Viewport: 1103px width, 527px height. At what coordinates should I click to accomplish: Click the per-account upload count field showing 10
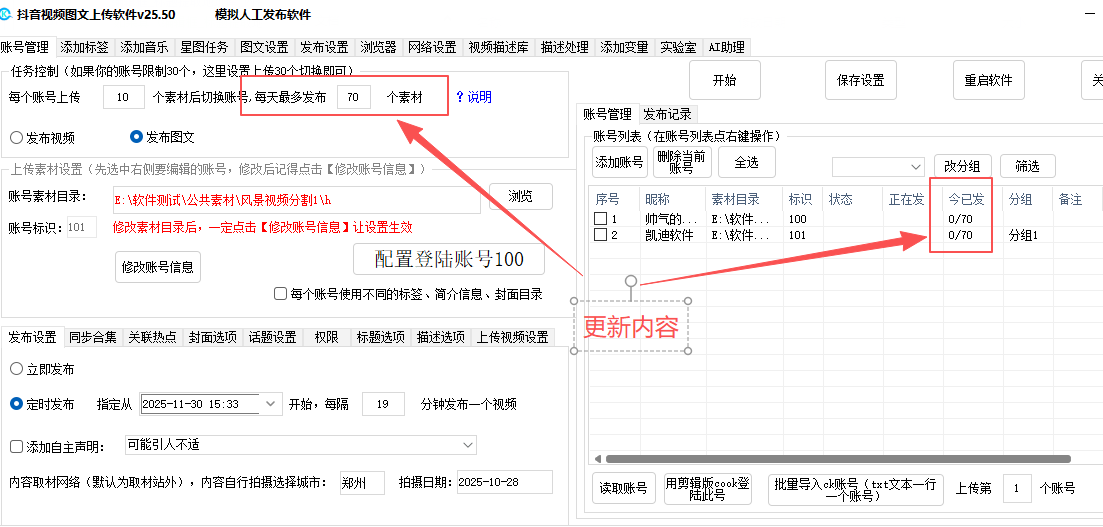124,97
